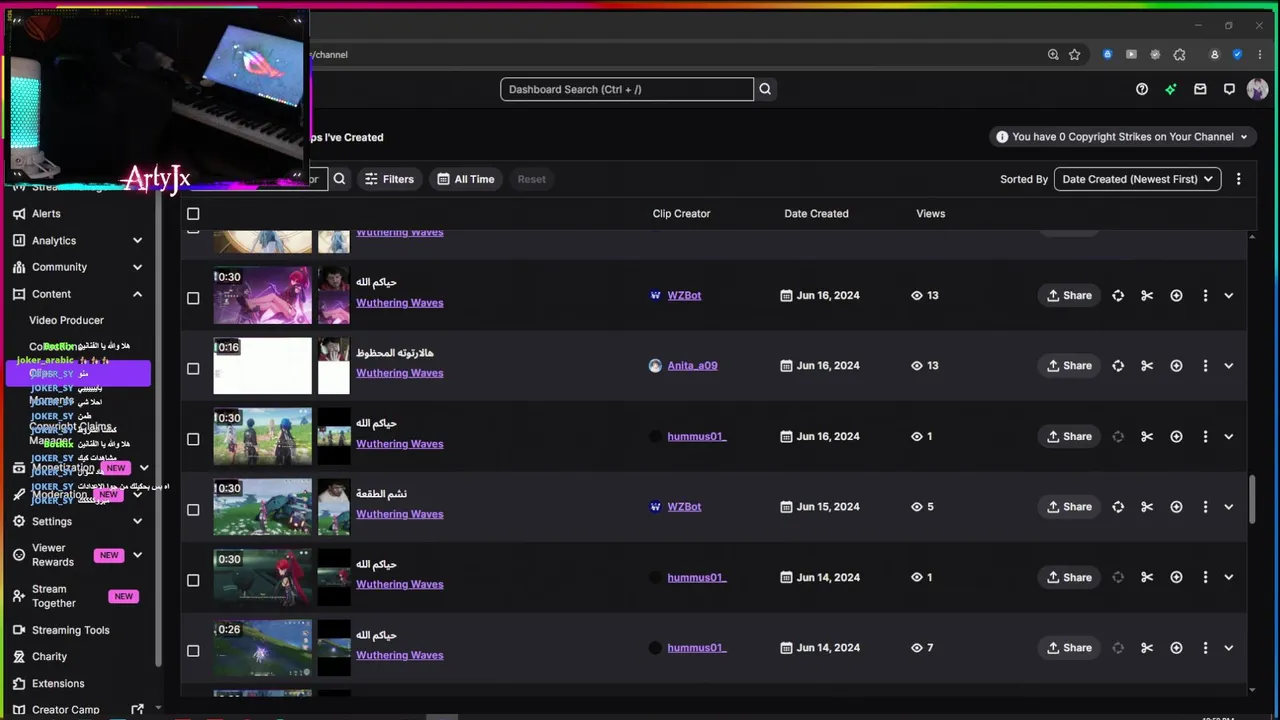Open three-dot menu for Anita_a09 clip
The width and height of the screenshot is (1280, 720).
tap(1205, 366)
